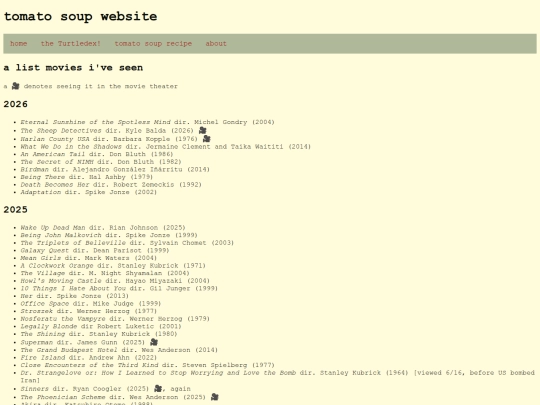Click the Fire Island entry
The height and width of the screenshot is (405, 540).
[x=89, y=357]
